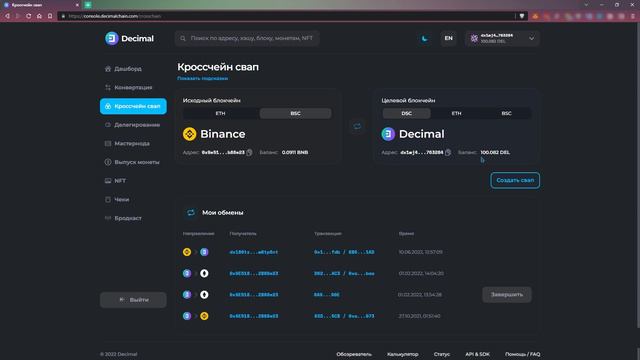
Task: Open the API & SDK footer link
Action: (x=478, y=354)
